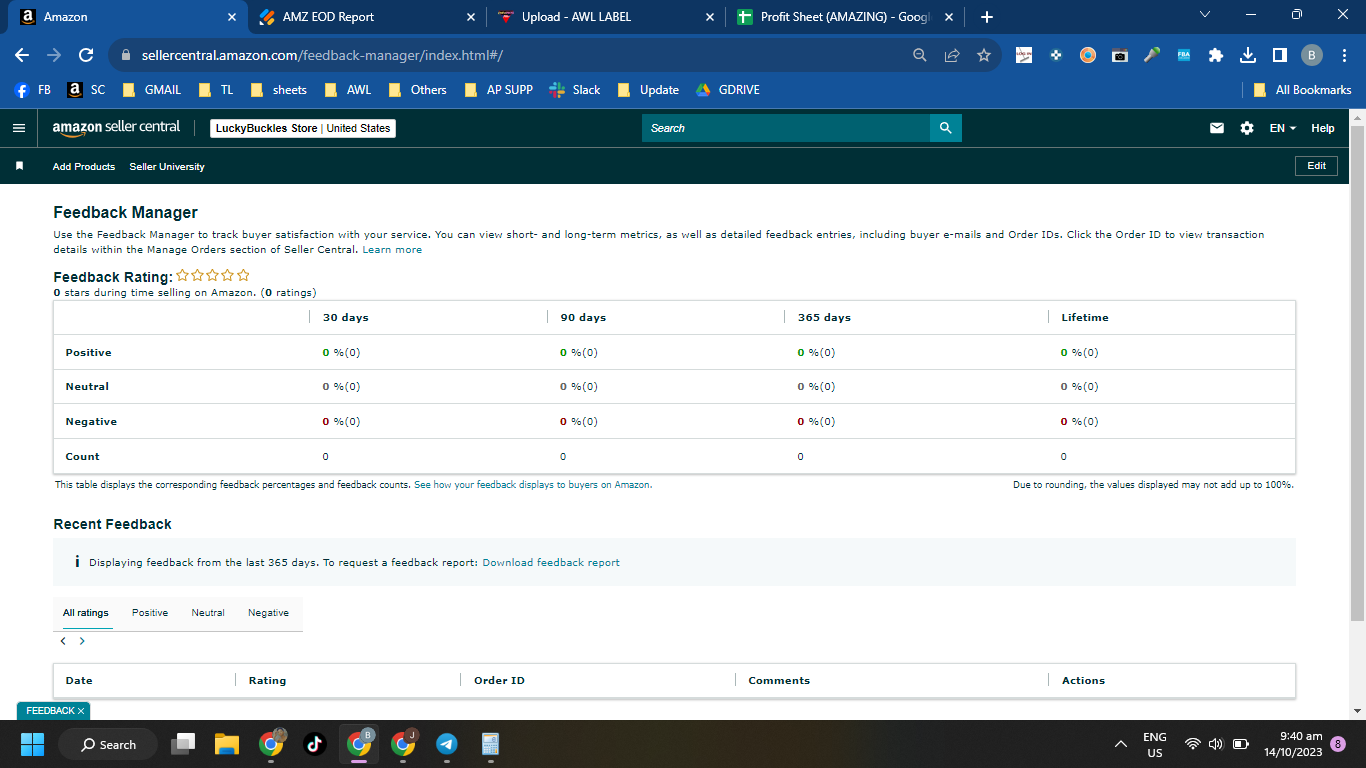
Task: Click the Edit button in the favorites bar
Action: 1316,166
